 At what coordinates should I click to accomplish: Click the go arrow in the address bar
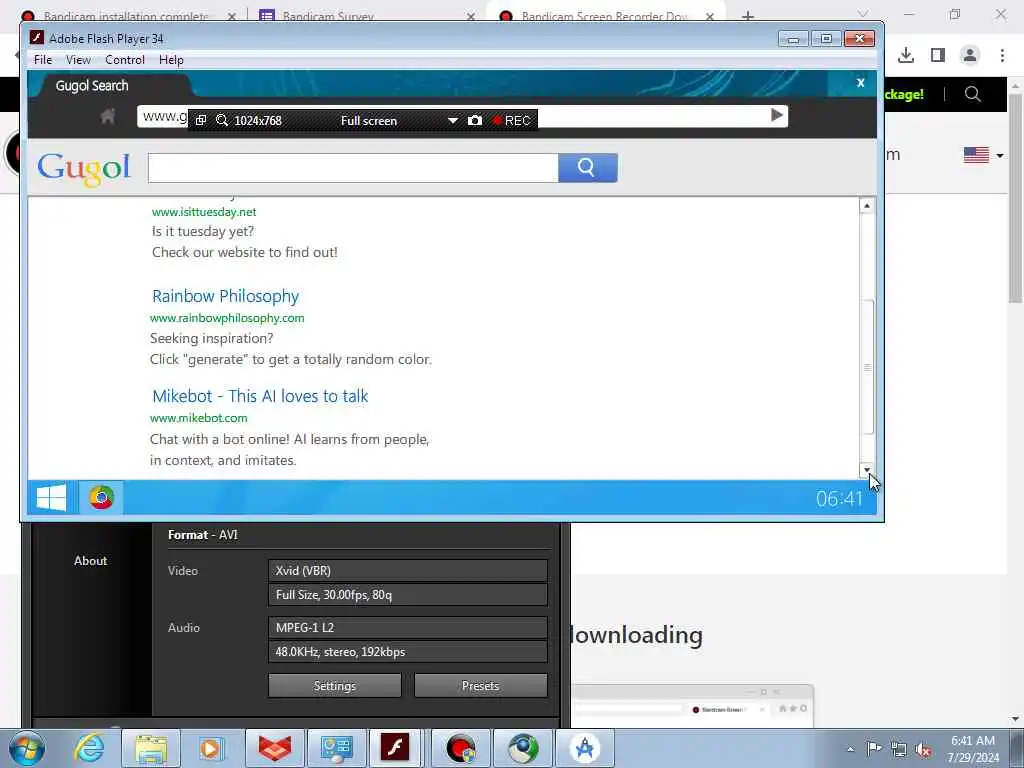point(776,116)
